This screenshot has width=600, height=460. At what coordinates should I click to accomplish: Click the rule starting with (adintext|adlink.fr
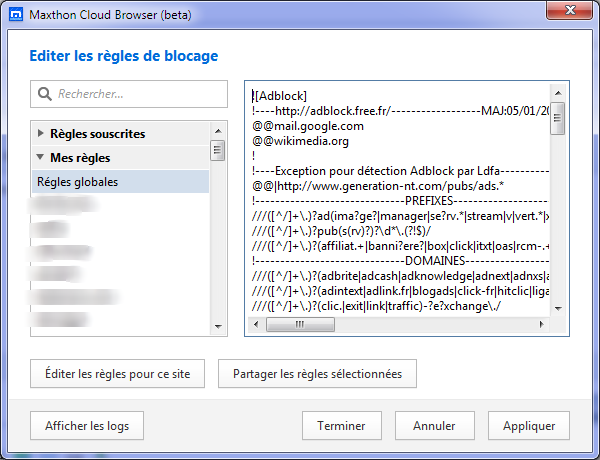pos(400,291)
